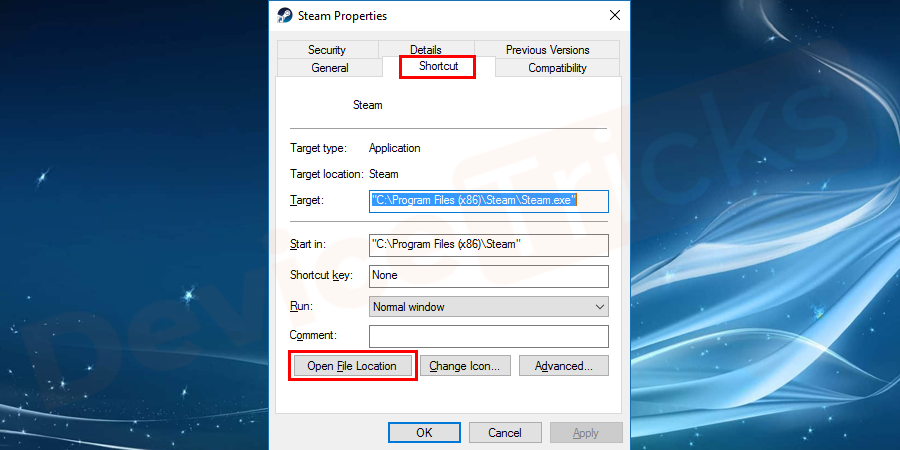Viewport: 900px width, 450px height.
Task: Click the 'Application' target type text
Action: pyautogui.click(x=394, y=148)
